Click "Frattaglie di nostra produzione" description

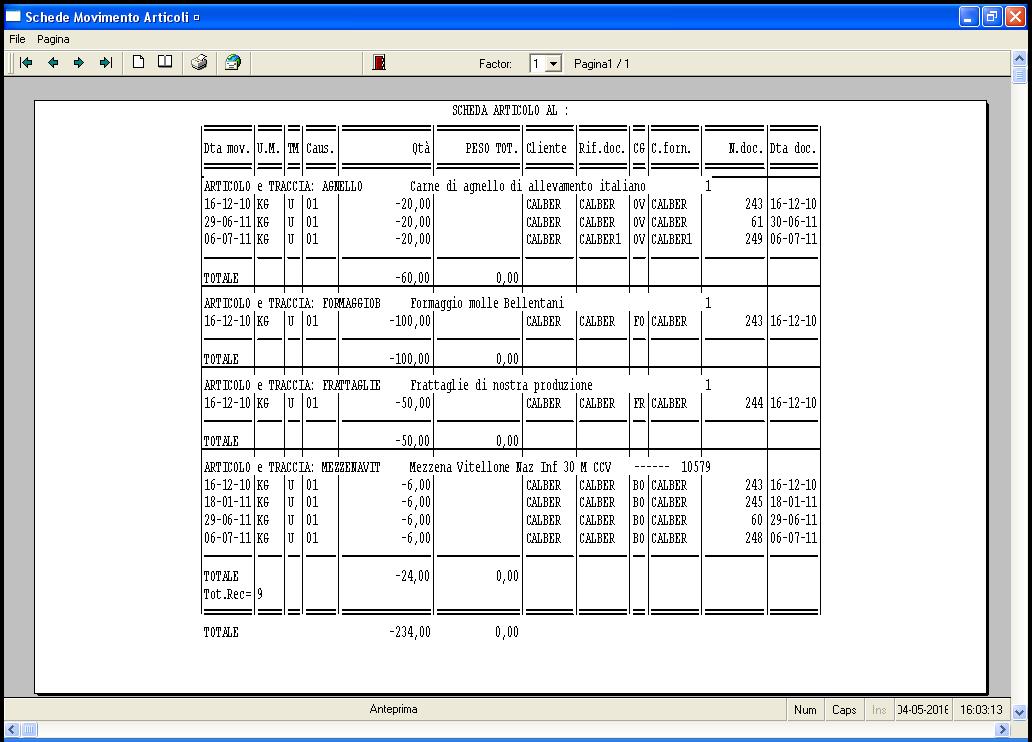[x=501, y=385]
